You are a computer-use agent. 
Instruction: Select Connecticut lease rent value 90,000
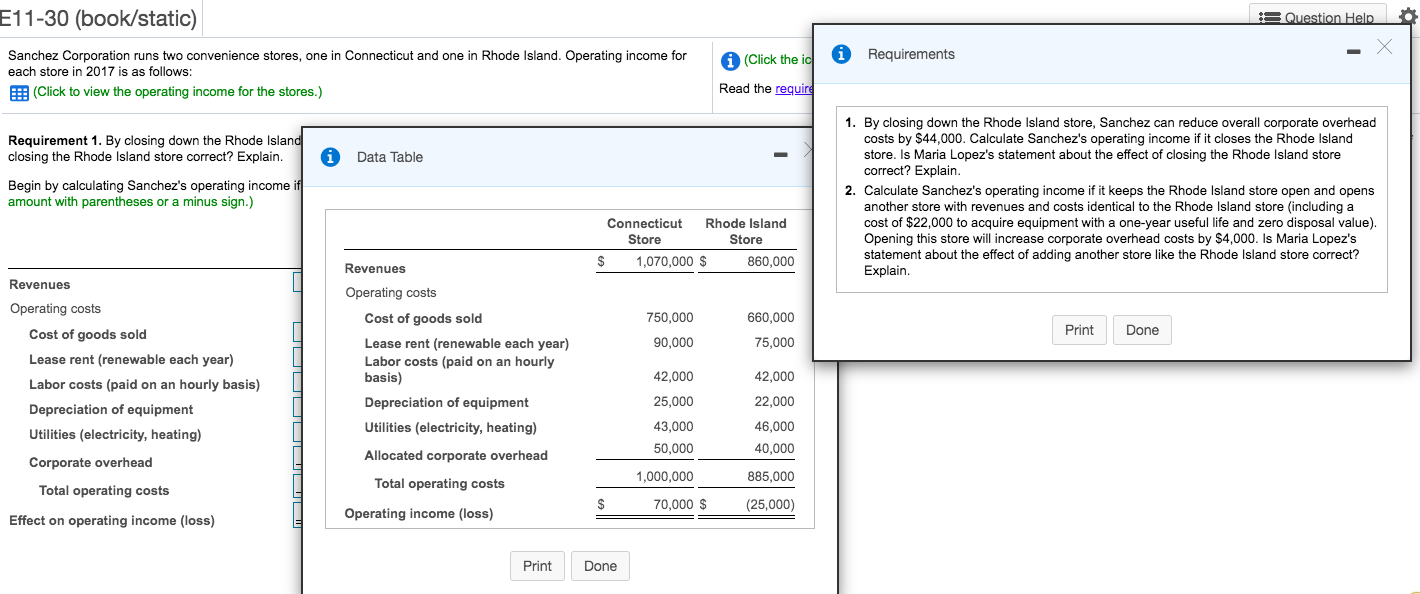pos(674,343)
